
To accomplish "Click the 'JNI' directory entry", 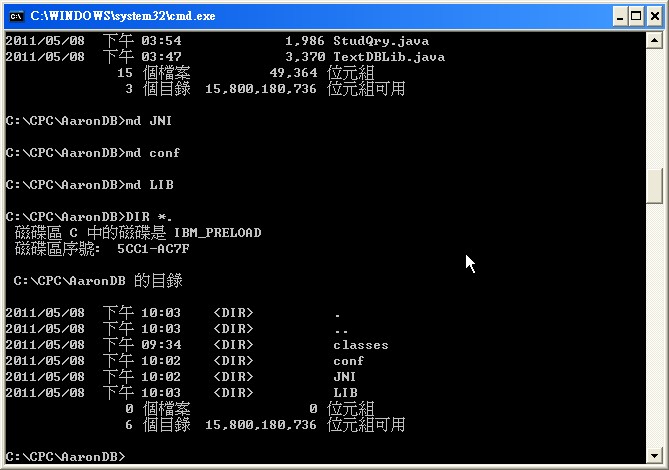I will coord(344,377).
